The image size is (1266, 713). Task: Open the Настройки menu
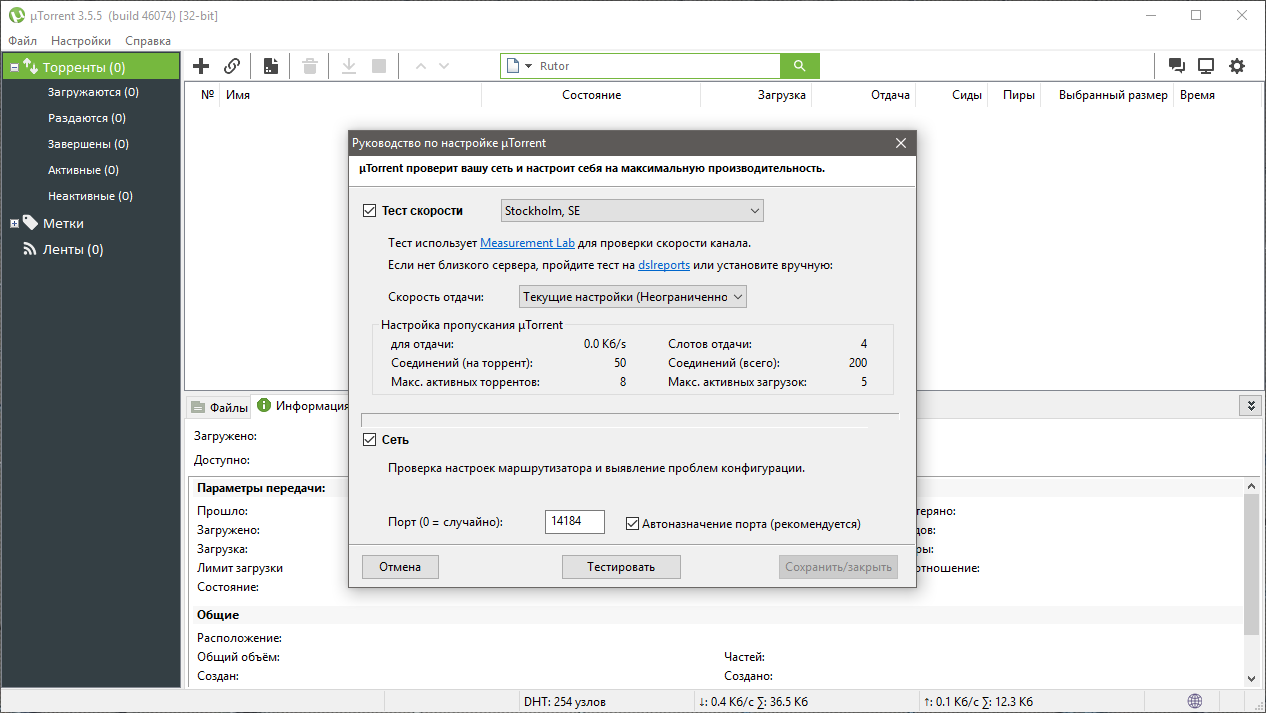point(81,41)
